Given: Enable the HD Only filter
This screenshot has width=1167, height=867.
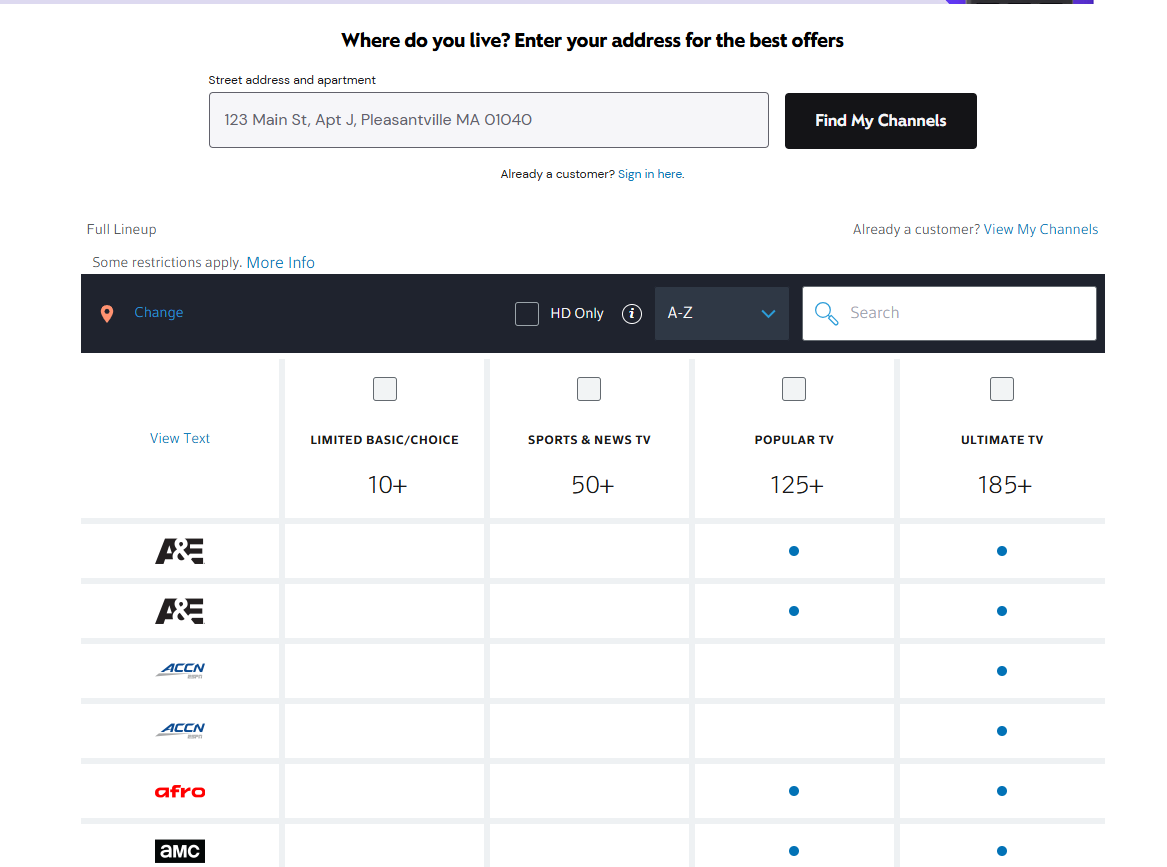Looking at the screenshot, I should pos(527,313).
